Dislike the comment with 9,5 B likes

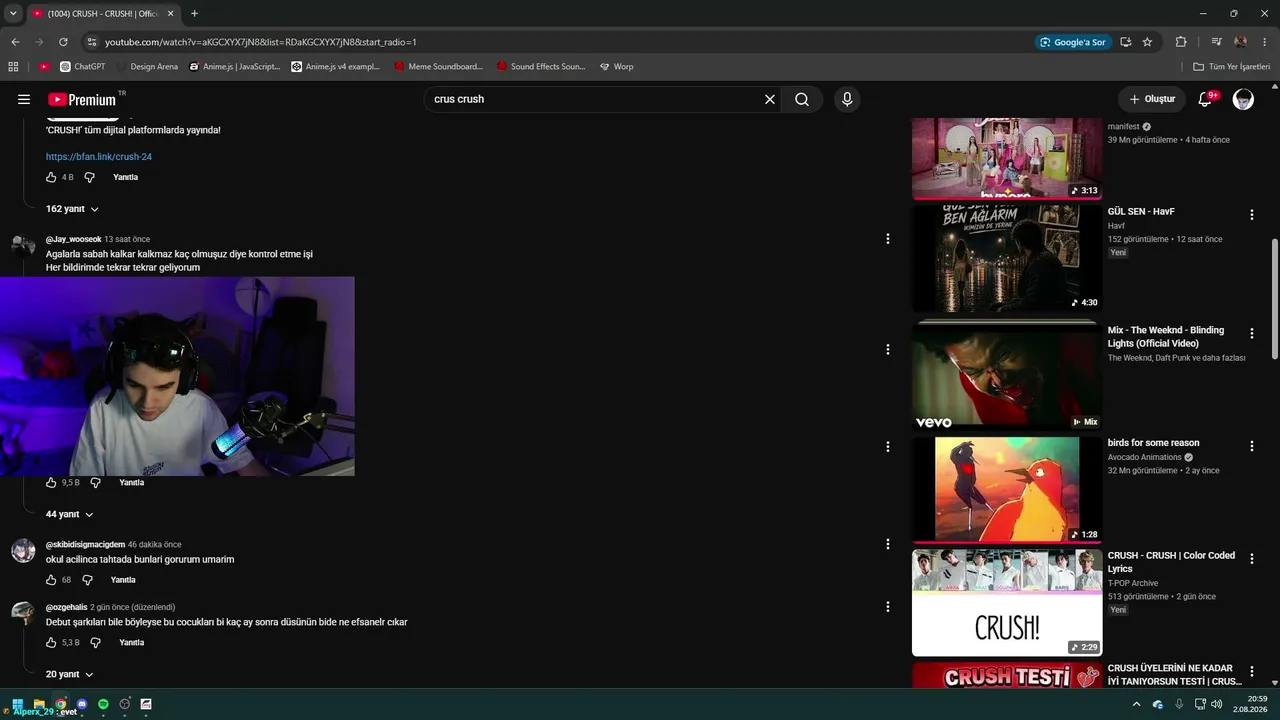point(95,482)
